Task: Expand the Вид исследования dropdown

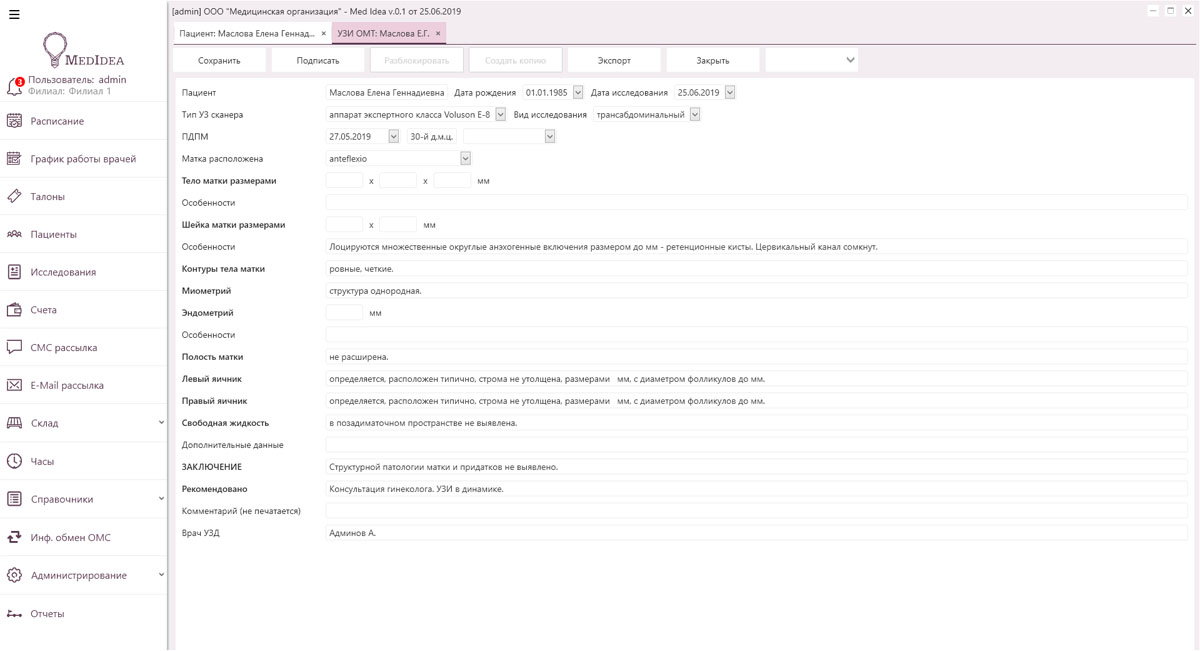Action: point(695,115)
